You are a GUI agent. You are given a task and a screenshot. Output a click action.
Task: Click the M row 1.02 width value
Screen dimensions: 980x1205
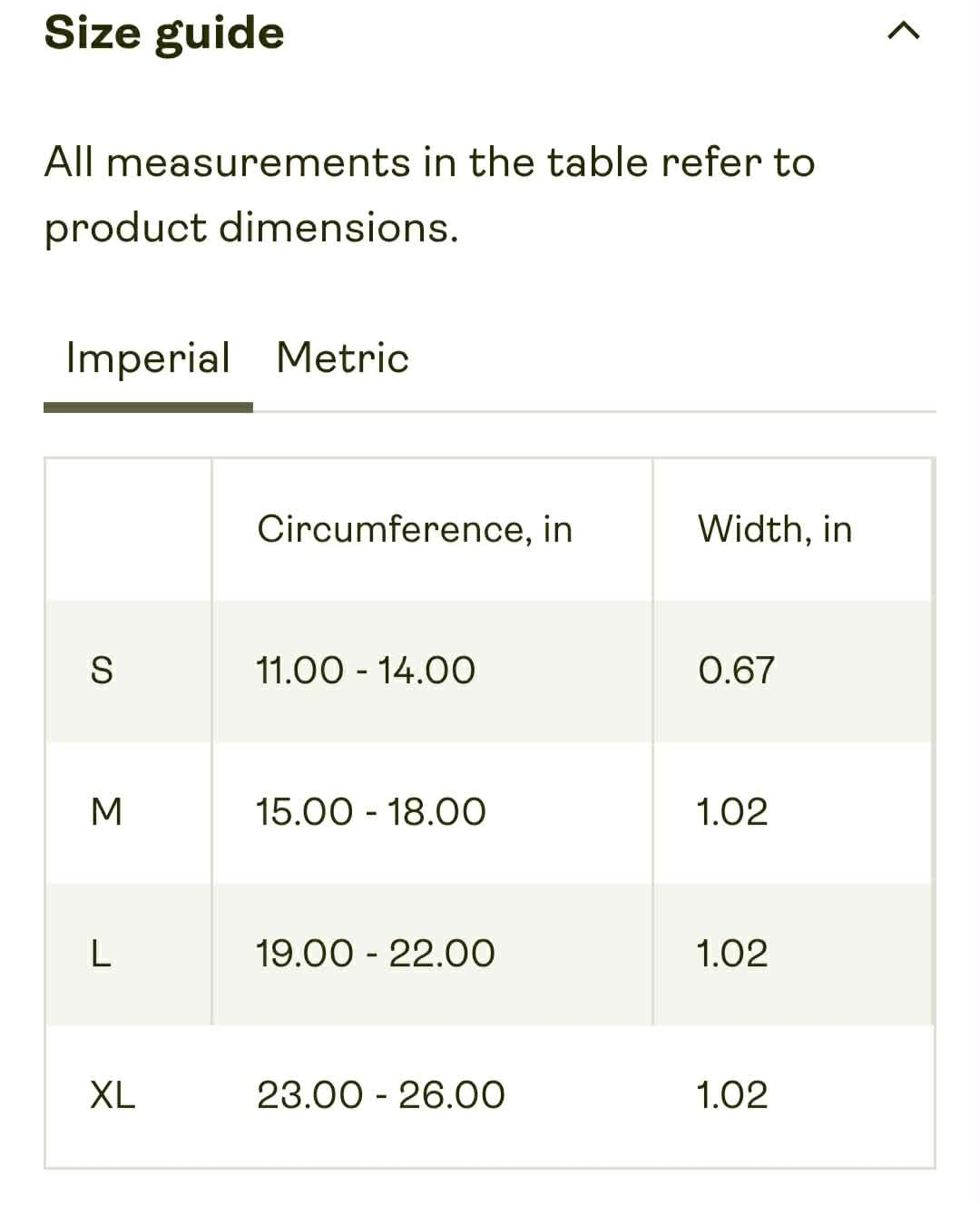click(732, 812)
